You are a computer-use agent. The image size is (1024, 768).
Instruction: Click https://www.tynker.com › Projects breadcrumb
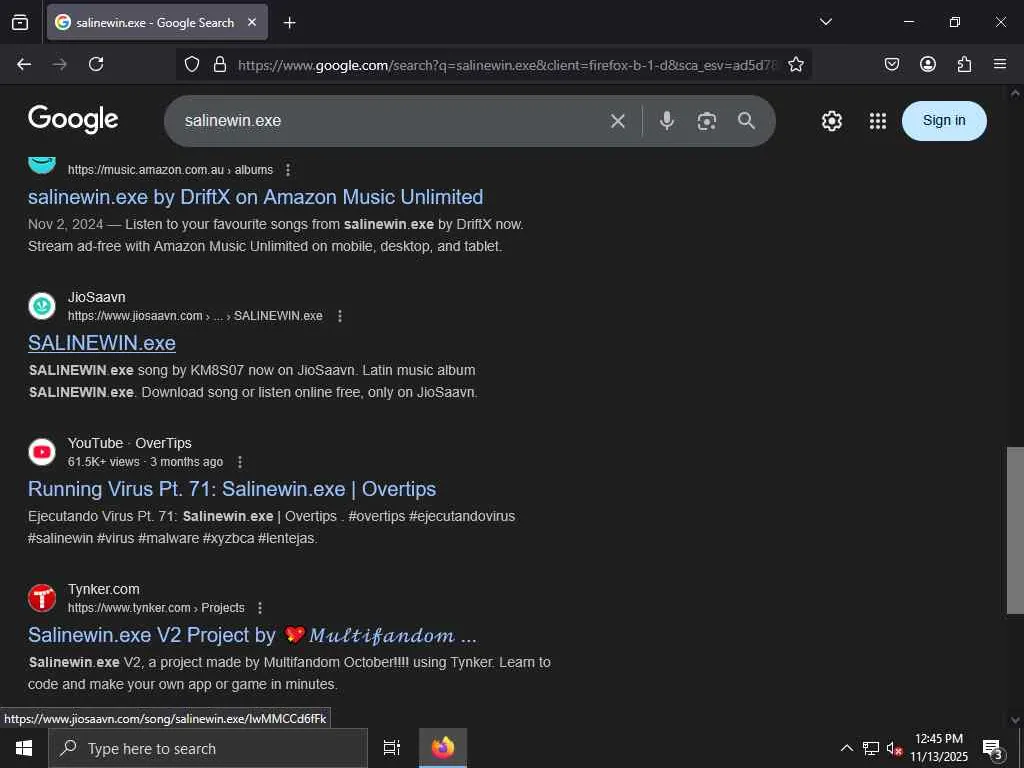156,608
